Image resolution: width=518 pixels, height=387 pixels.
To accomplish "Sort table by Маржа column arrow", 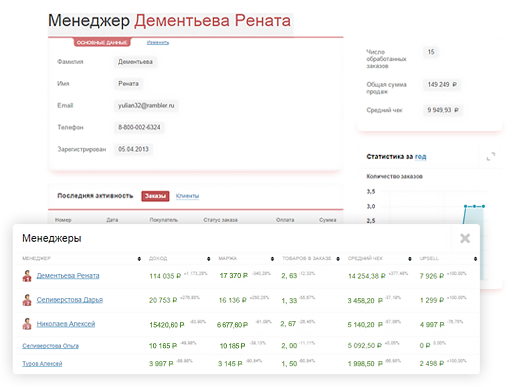I will (x=272, y=259).
